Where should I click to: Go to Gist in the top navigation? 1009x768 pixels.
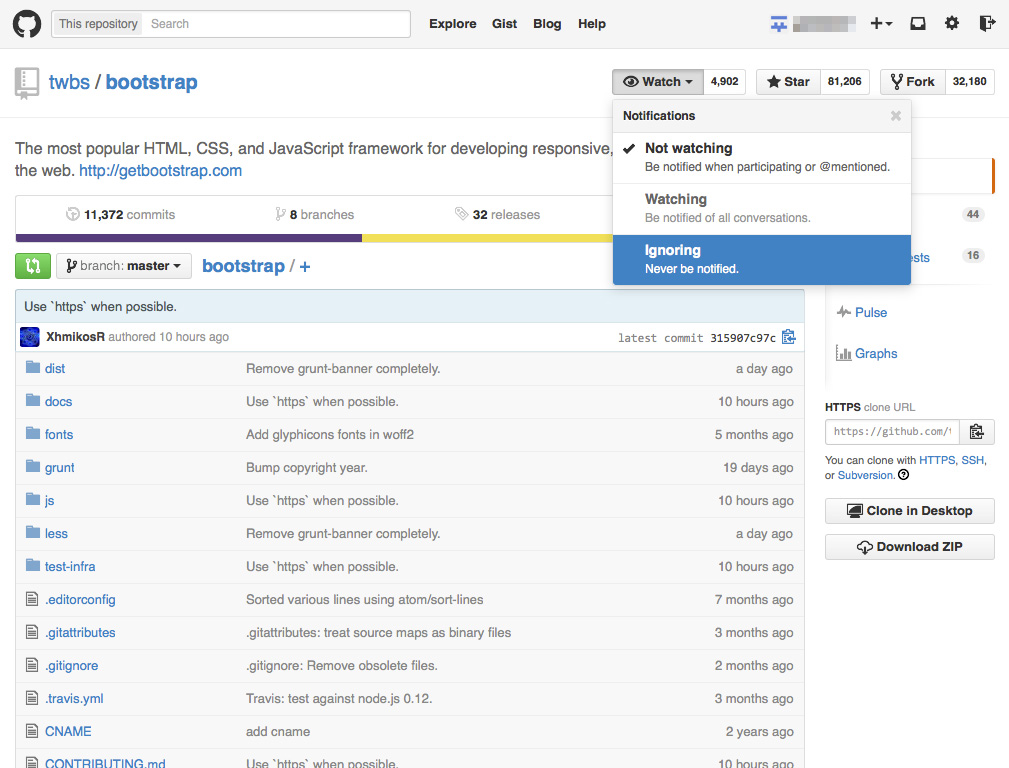504,24
